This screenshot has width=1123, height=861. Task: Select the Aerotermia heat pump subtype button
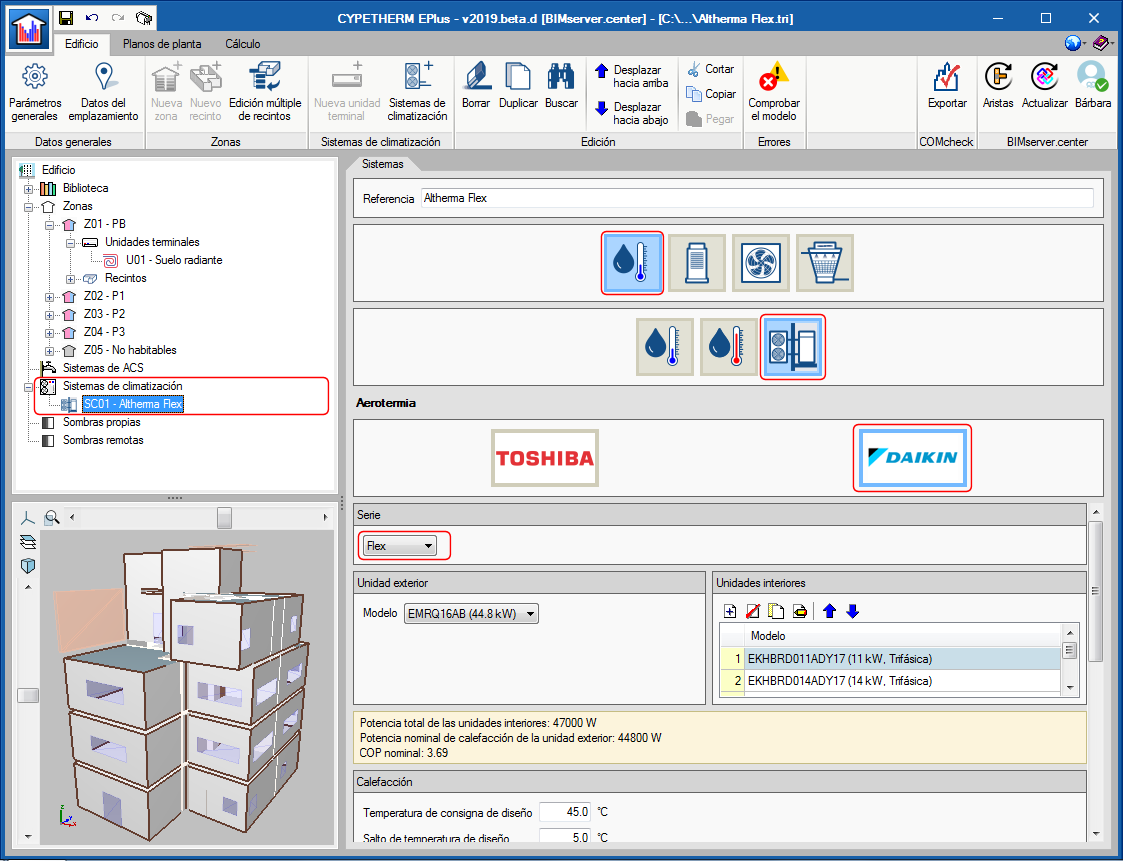pyautogui.click(x=793, y=347)
